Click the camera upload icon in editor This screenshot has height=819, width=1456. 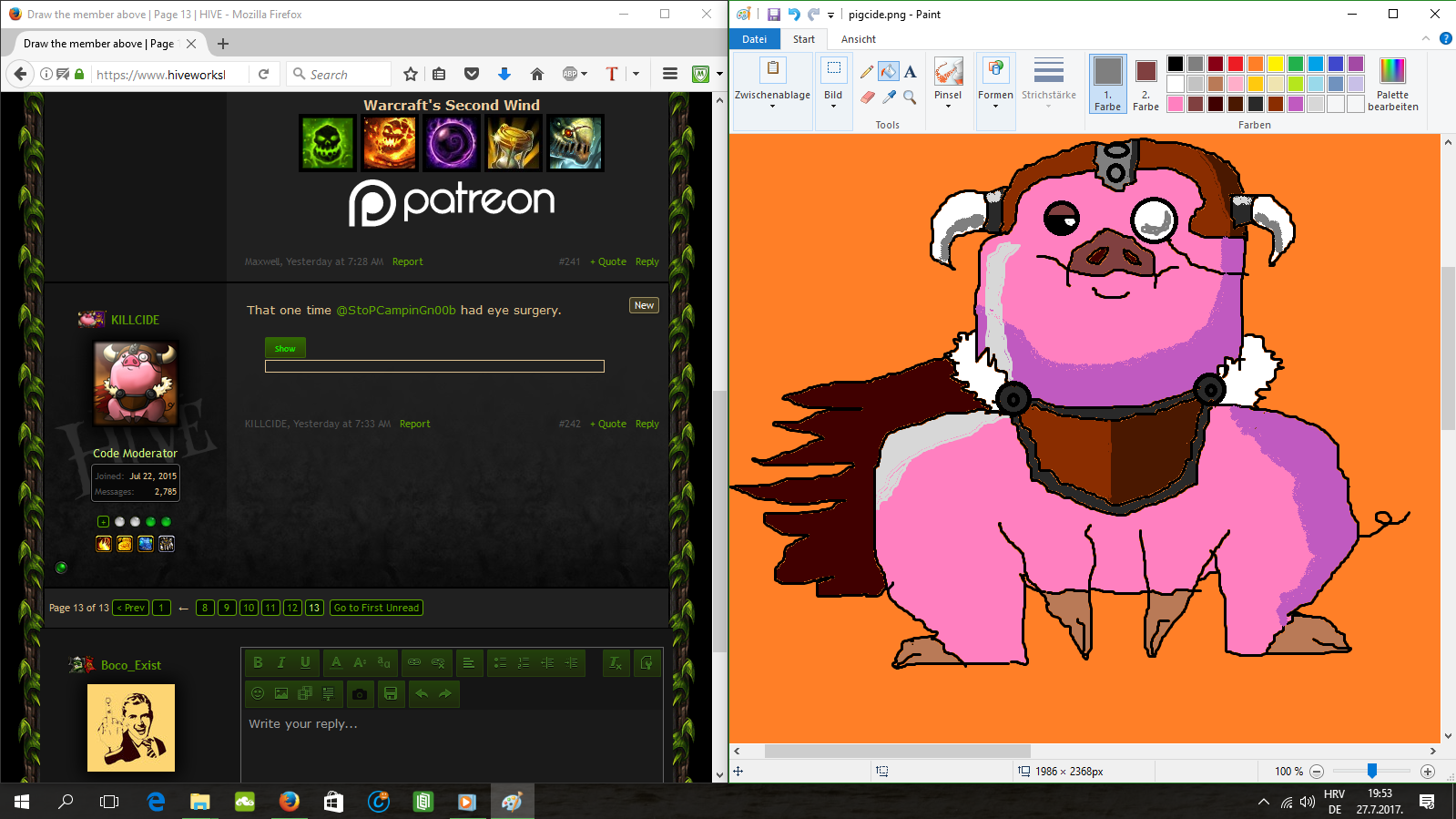[x=360, y=693]
